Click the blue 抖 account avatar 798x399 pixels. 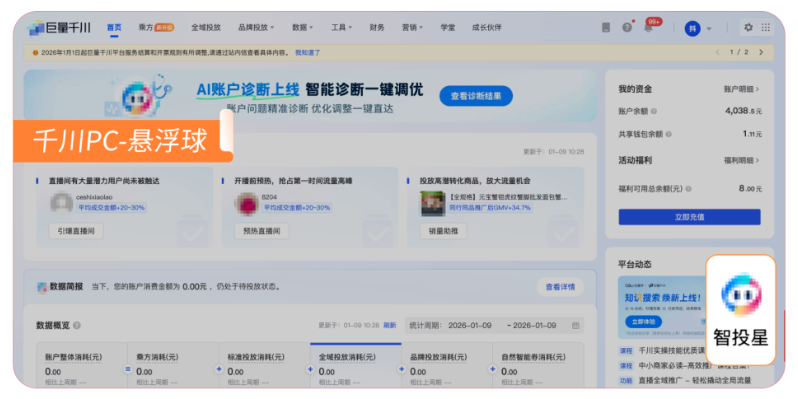692,28
